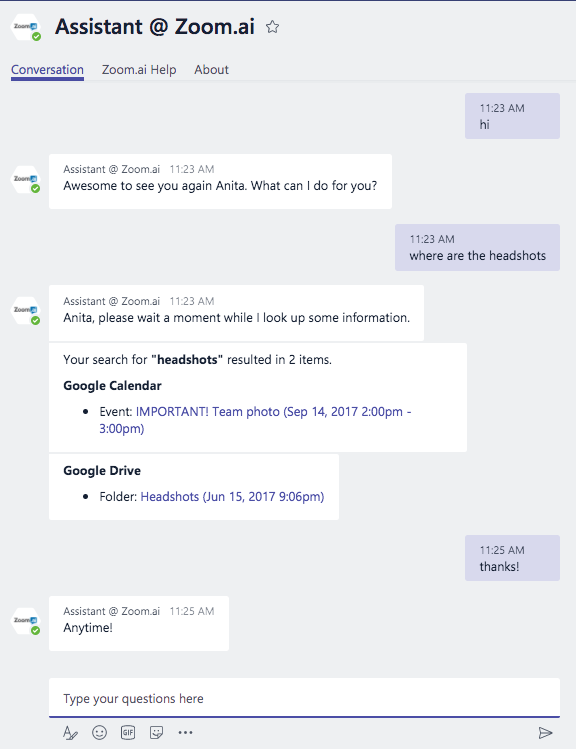Send the message with the arrow icon
Viewport: 576px width, 749px height.
[545, 732]
